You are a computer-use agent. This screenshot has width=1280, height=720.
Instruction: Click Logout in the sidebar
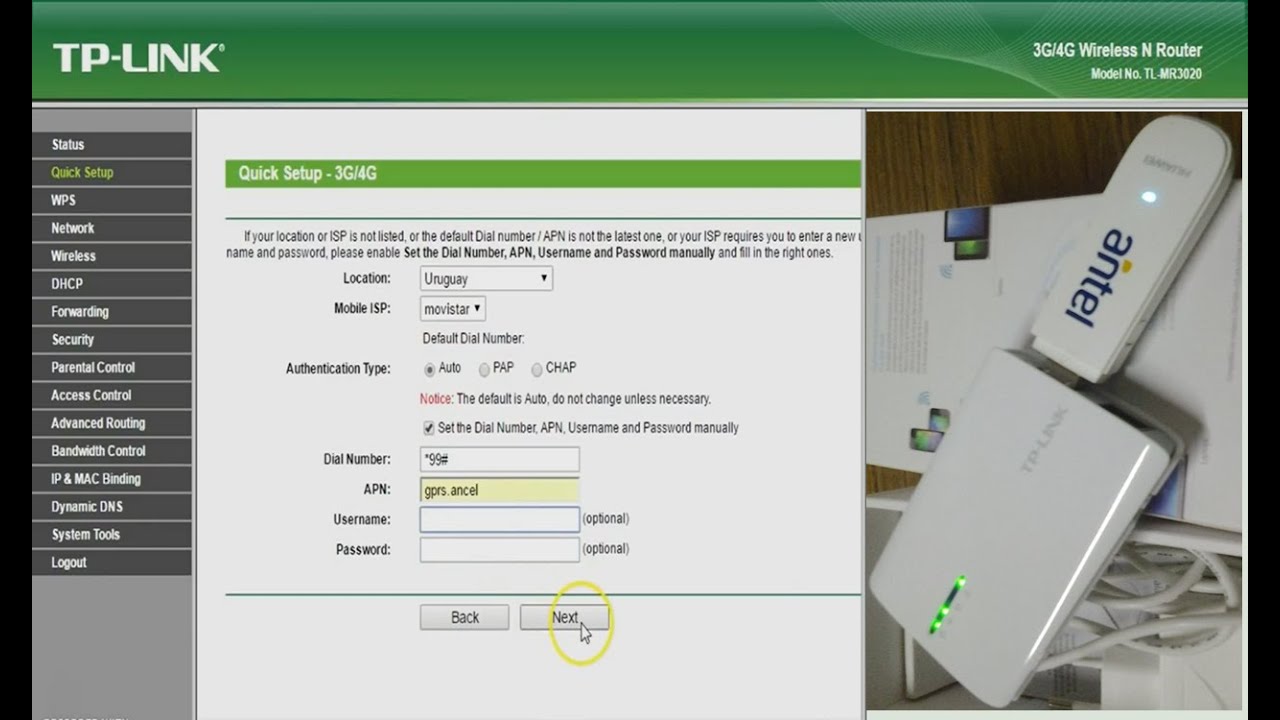(x=111, y=562)
